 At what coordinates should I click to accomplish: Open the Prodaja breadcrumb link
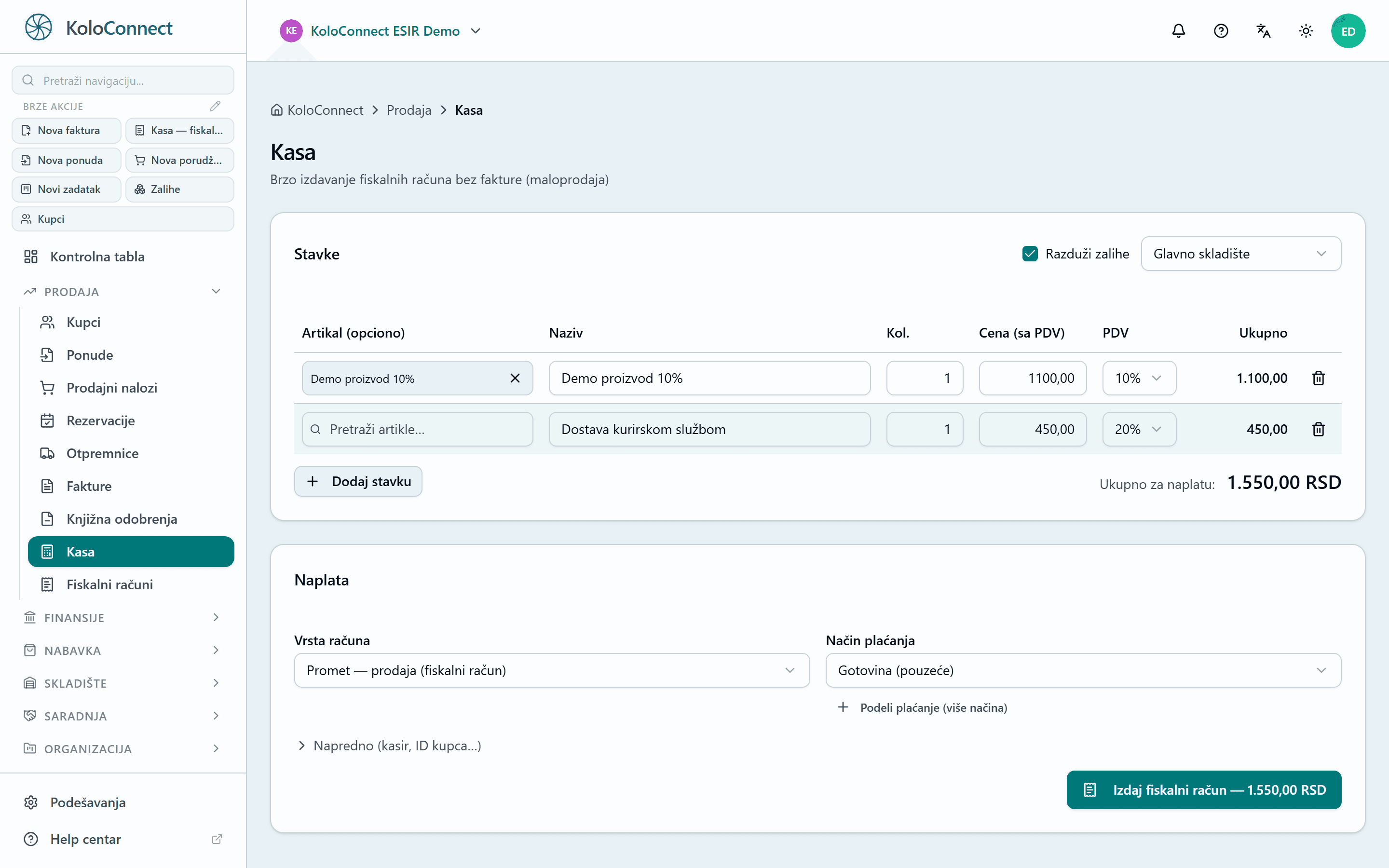coord(409,109)
